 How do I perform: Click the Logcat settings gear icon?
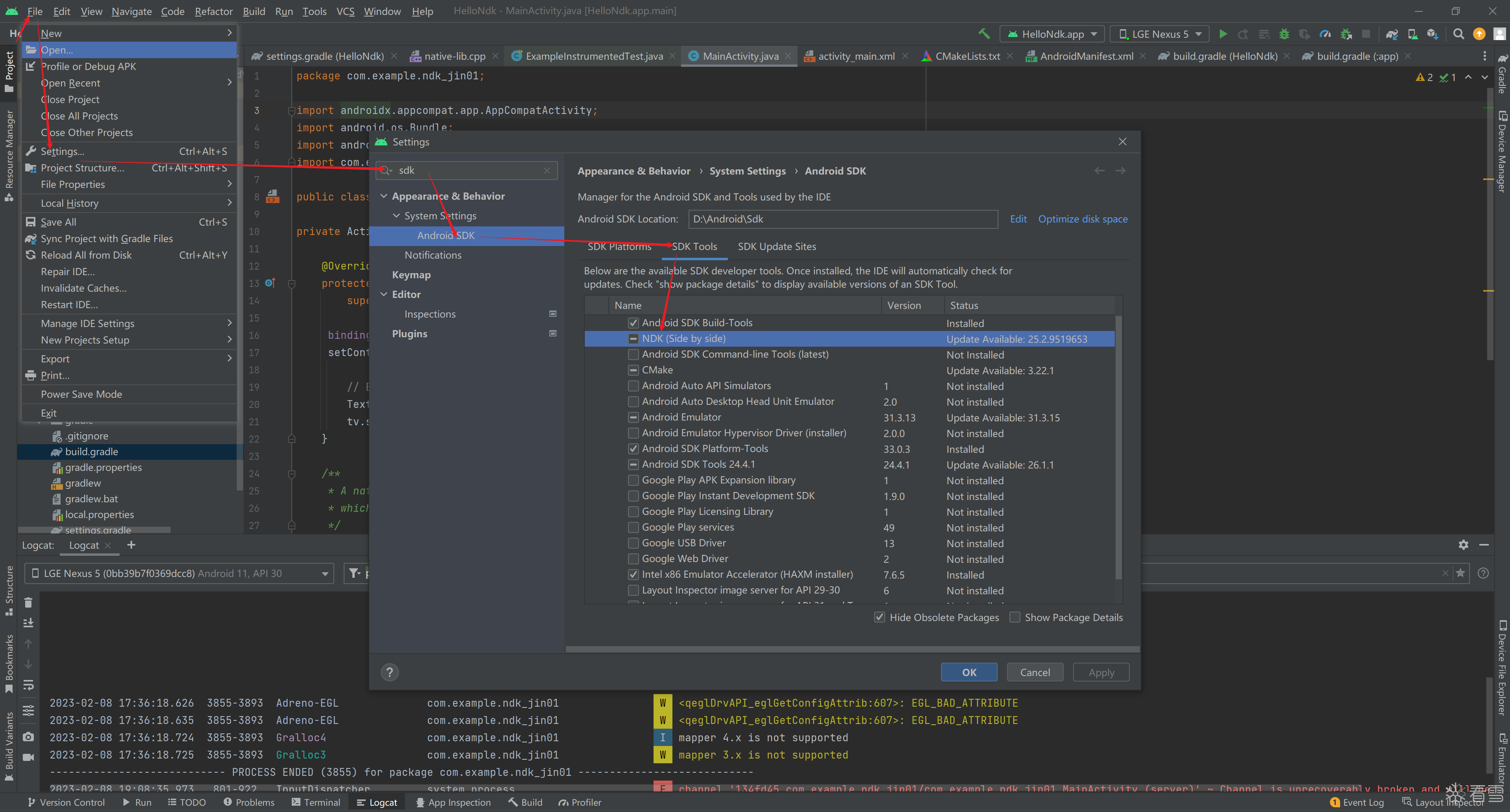1463,545
